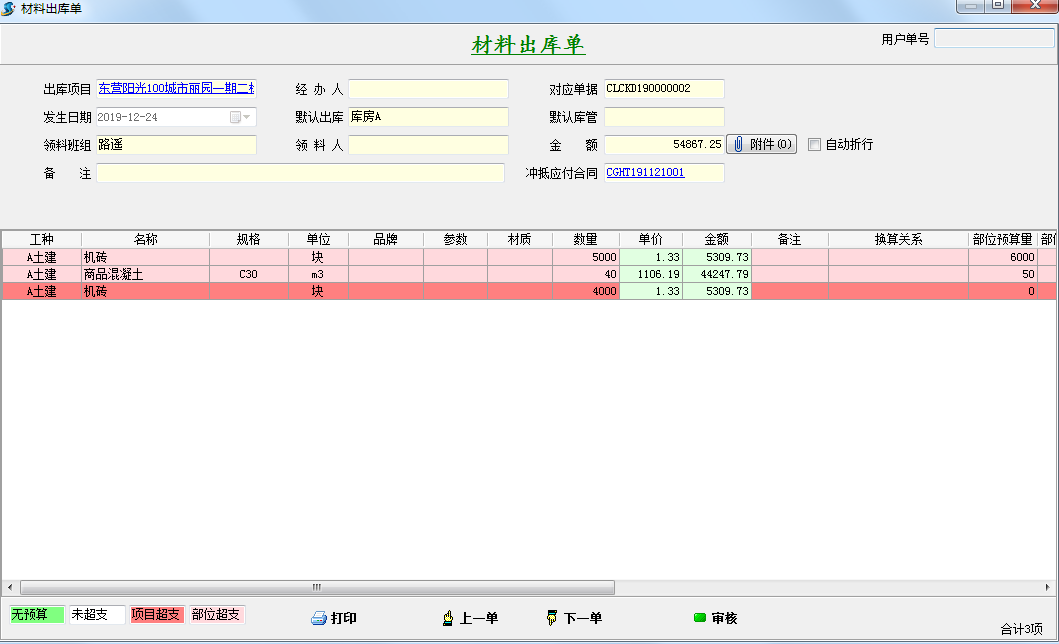Image resolution: width=1059 pixels, height=644 pixels.
Task: Open attachments via 附件(0) paperclip button
Action: pos(761,144)
